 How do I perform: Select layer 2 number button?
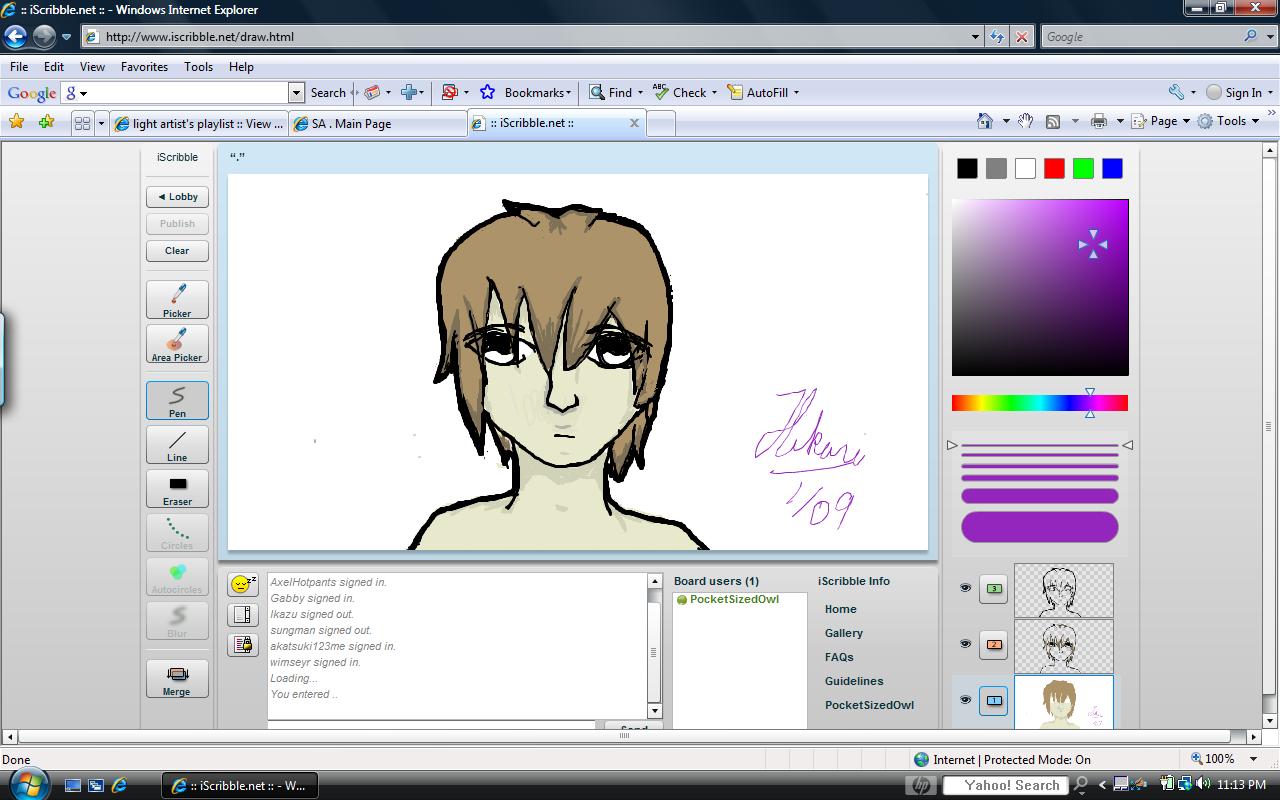click(x=994, y=644)
